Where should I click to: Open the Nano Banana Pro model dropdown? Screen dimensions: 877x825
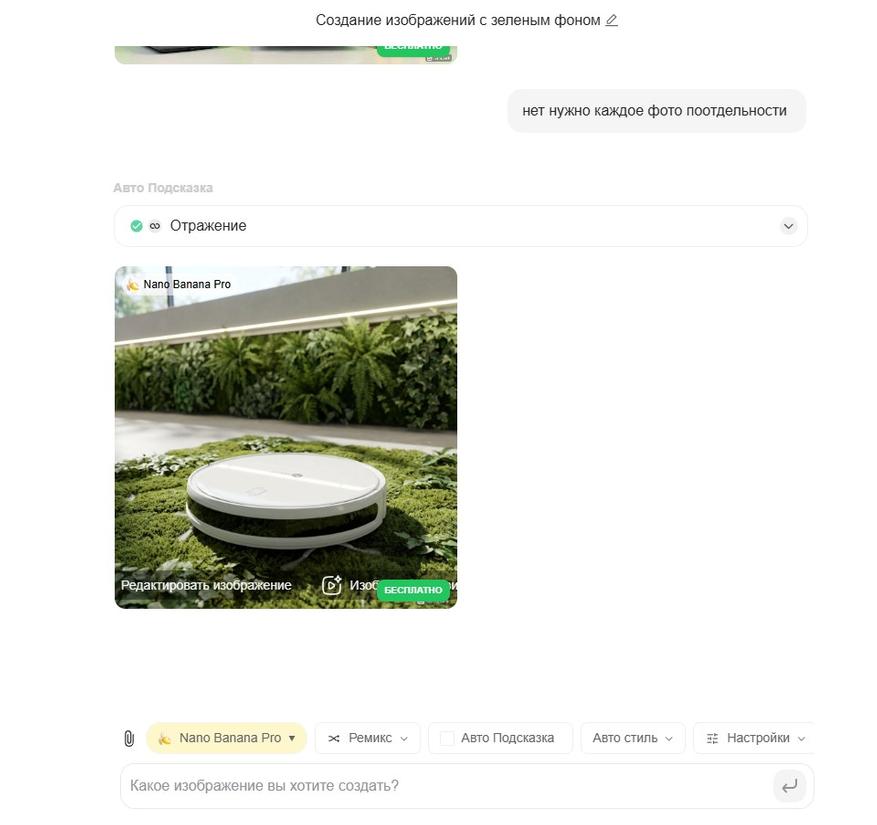227,738
